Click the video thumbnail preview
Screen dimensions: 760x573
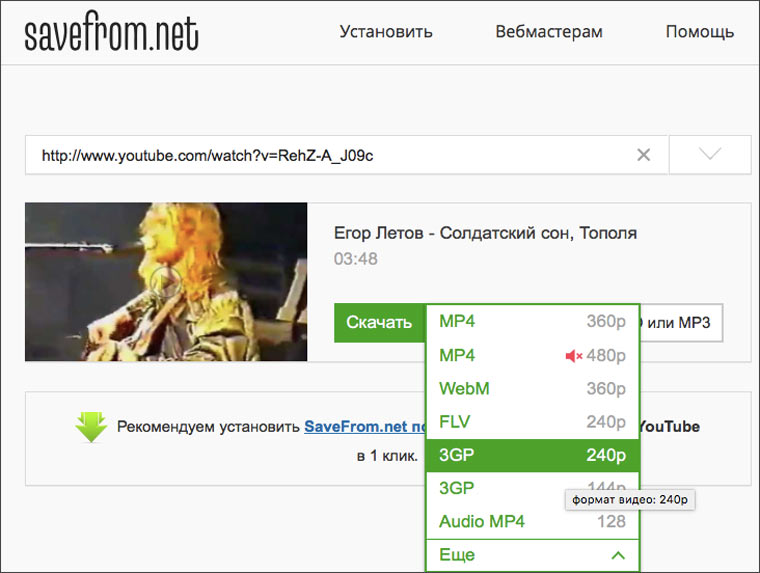point(166,282)
